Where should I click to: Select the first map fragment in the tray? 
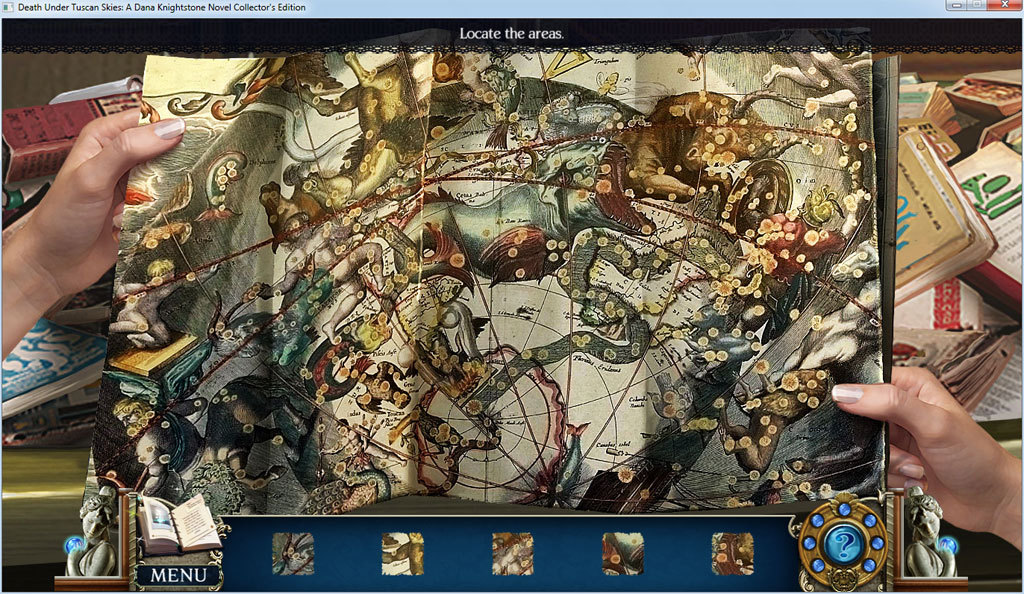click(293, 554)
